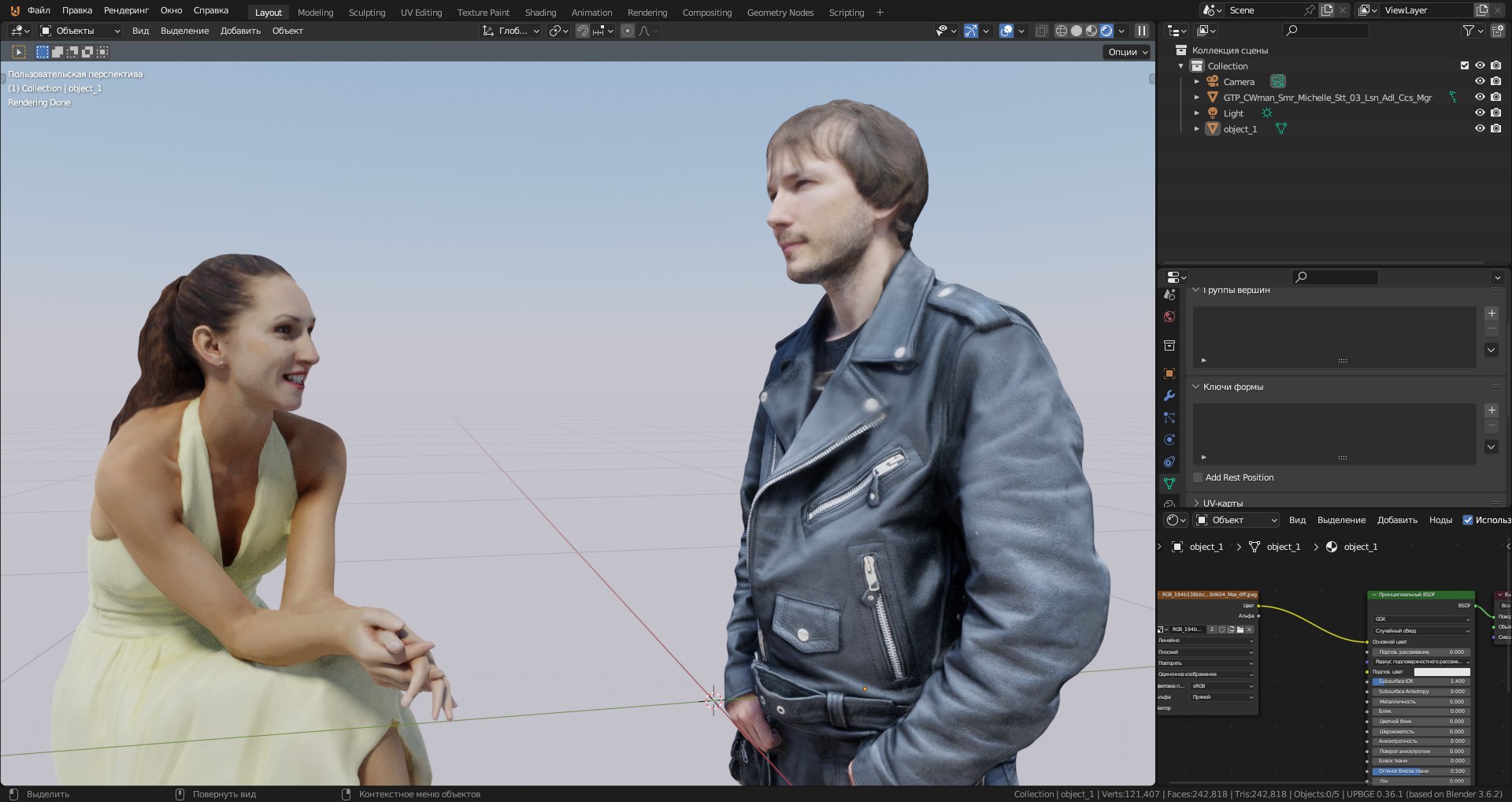Enable the Add Rest Position checkbox
This screenshot has height=802, width=1512.
coord(1198,477)
